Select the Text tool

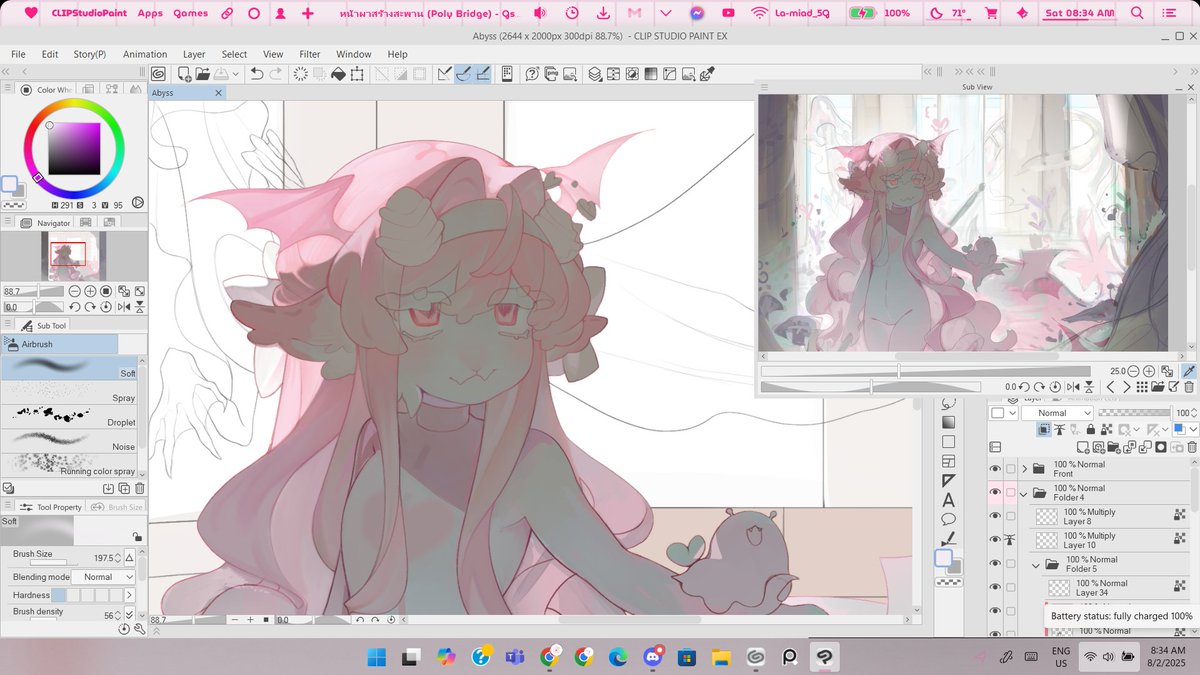point(948,500)
